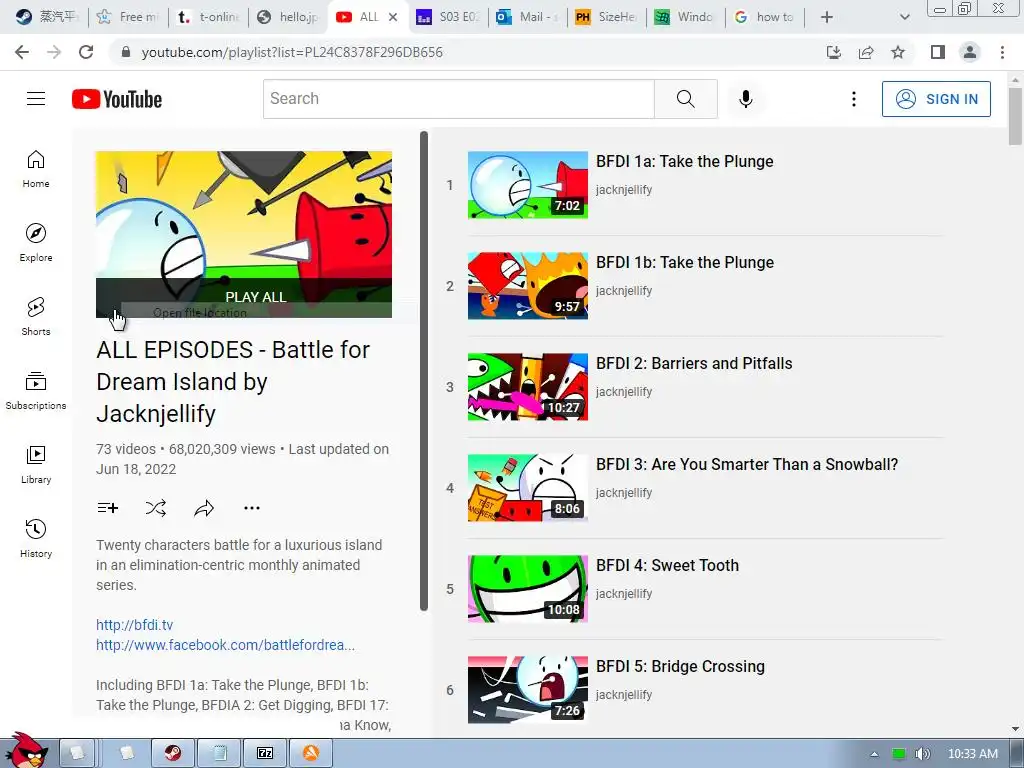The height and width of the screenshot is (768, 1024).
Task: Open Library in sidebar
Action: [x=36, y=464]
